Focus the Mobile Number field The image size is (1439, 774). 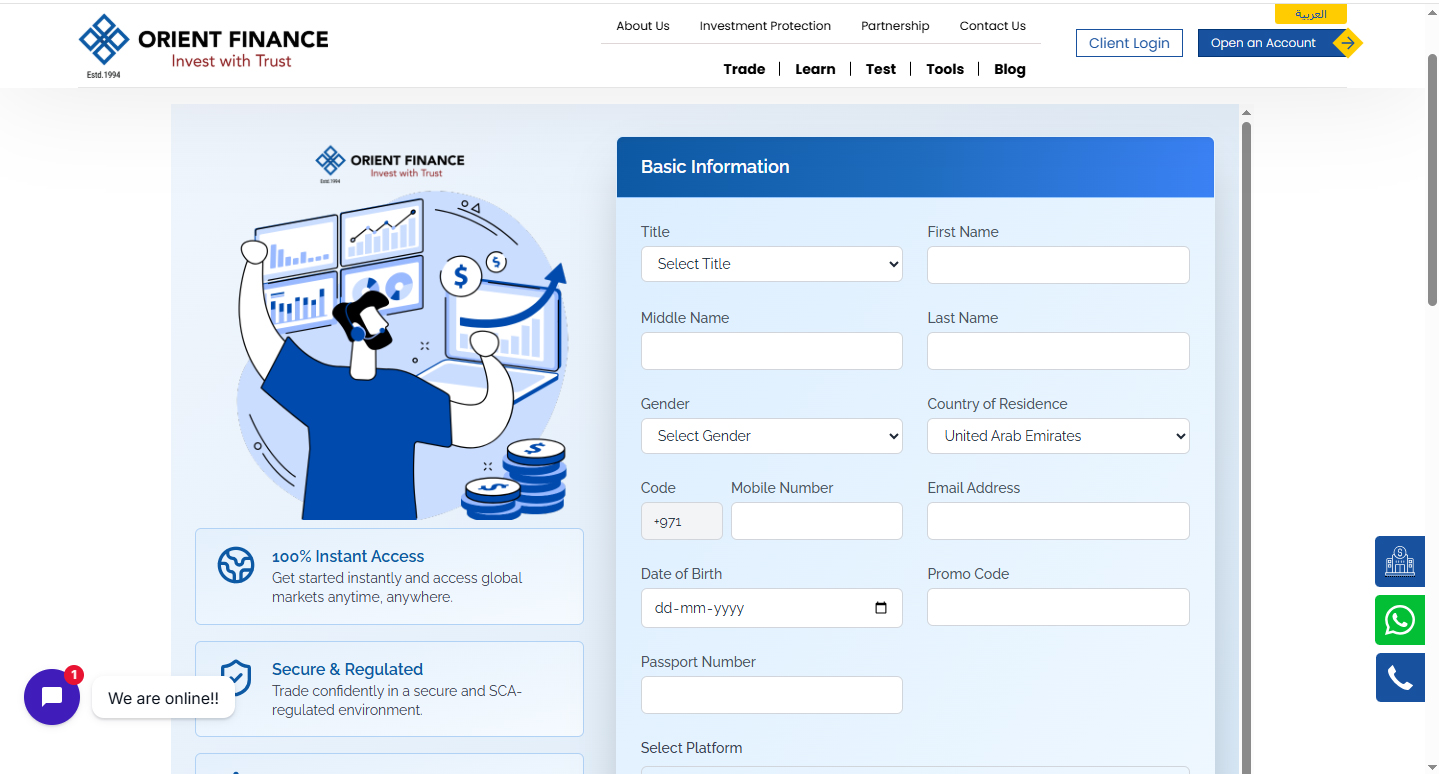pyautogui.click(x=817, y=521)
